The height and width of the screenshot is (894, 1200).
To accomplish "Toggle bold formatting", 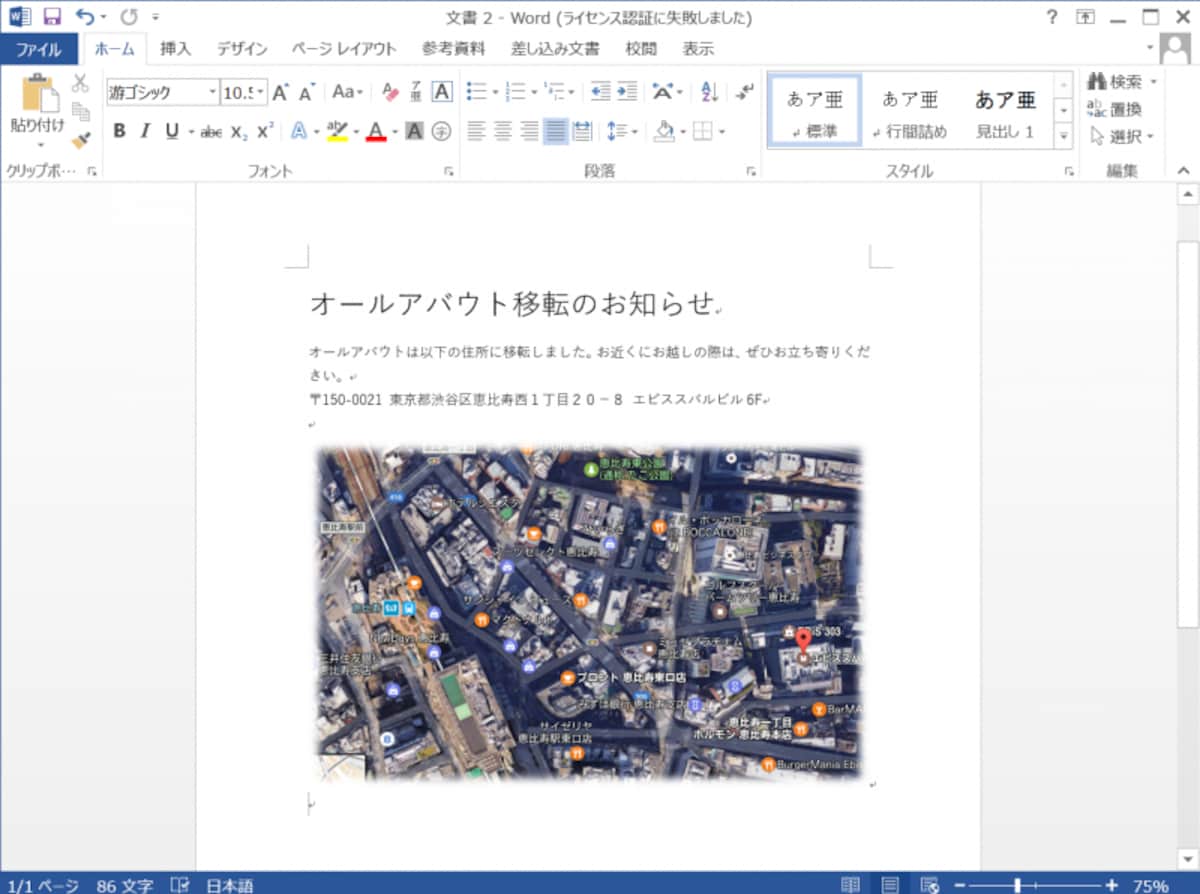I will pos(119,131).
